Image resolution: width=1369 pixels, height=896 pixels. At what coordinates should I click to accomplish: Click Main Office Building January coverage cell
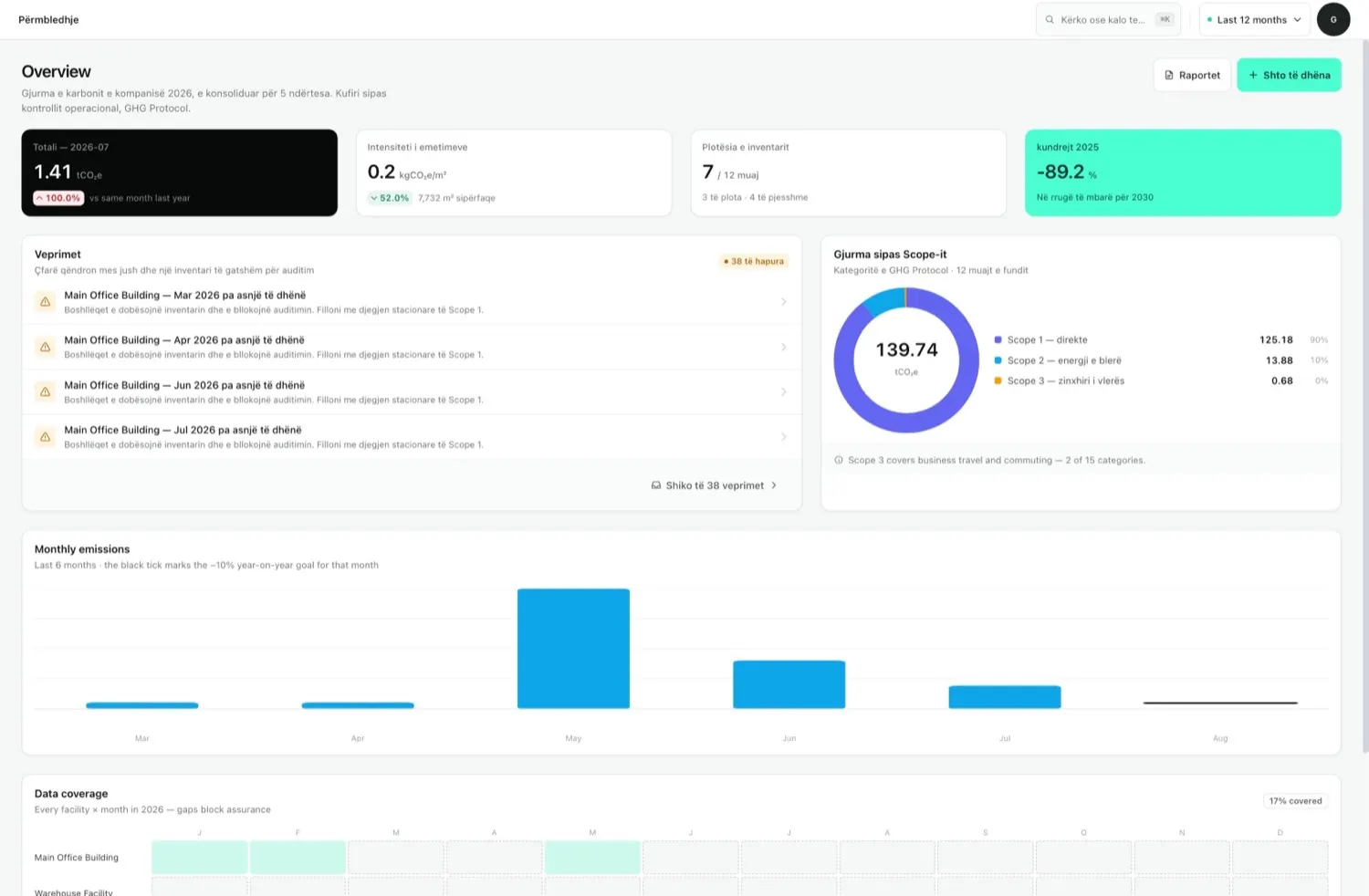(200, 858)
